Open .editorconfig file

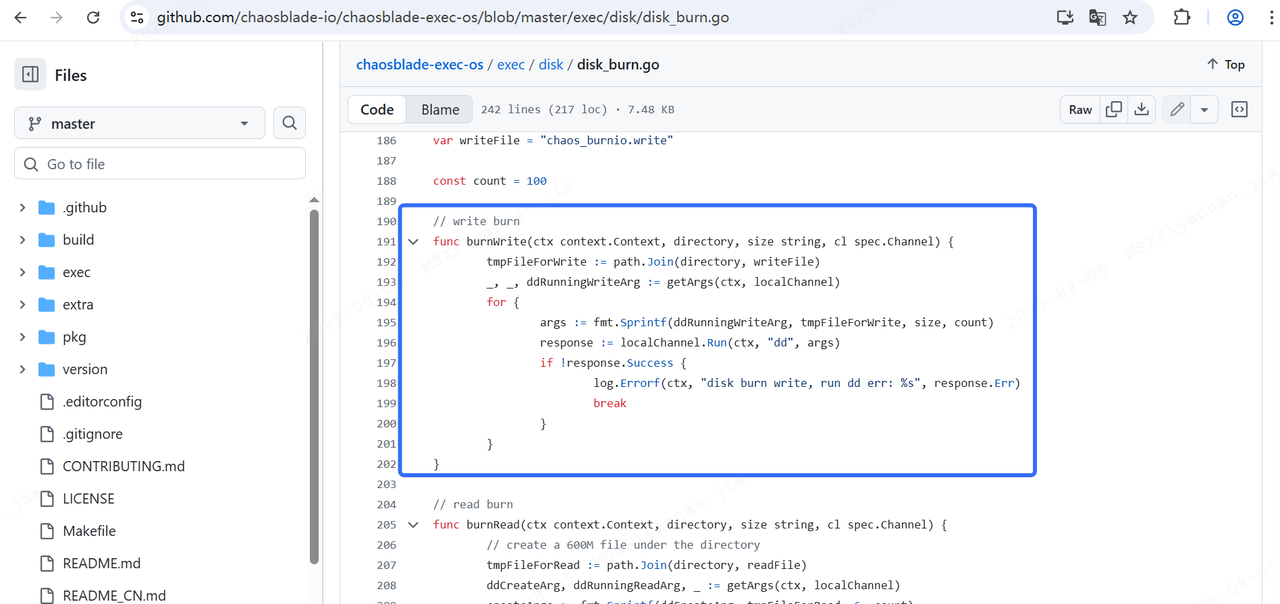(x=102, y=401)
